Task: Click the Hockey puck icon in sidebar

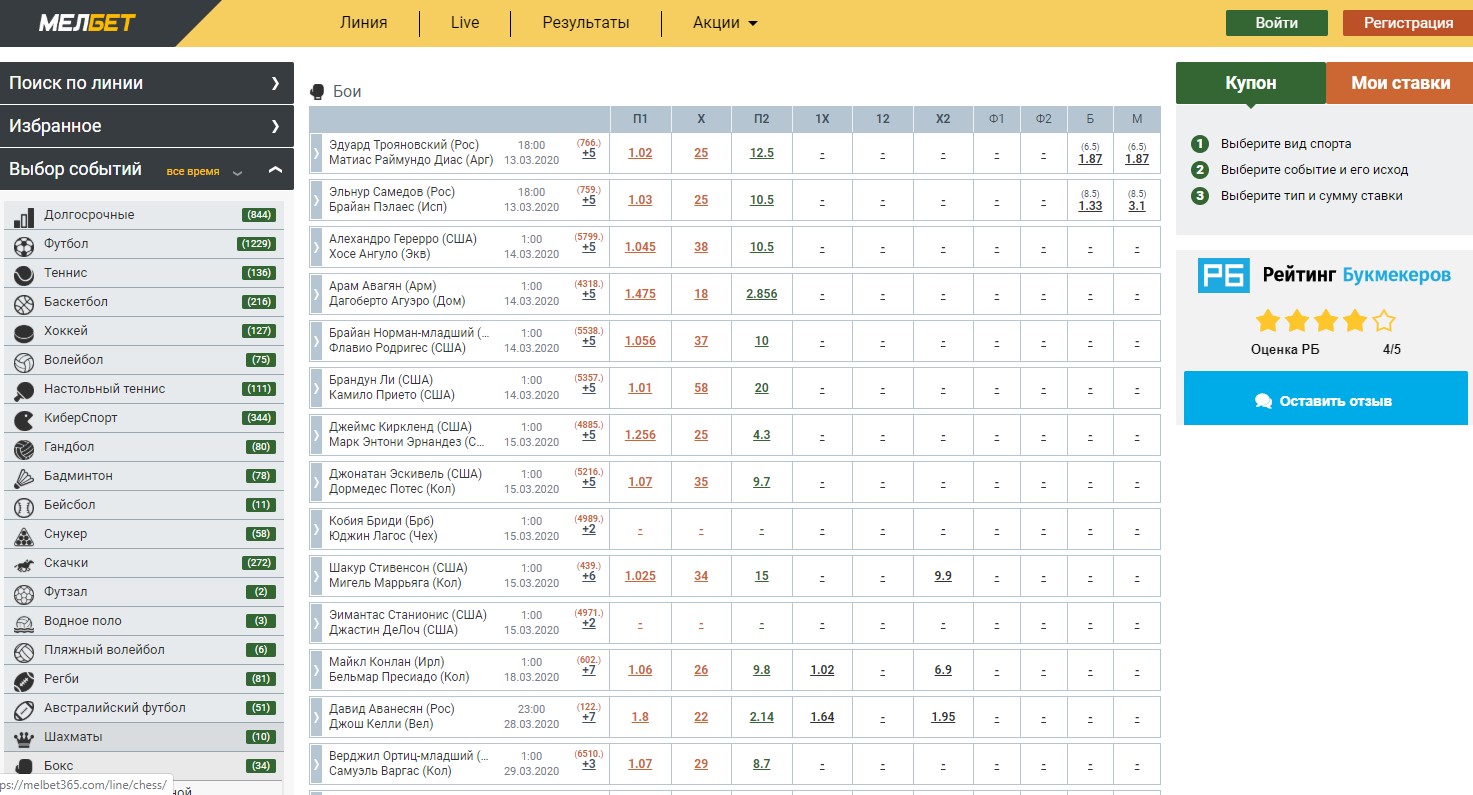Action: click(24, 331)
